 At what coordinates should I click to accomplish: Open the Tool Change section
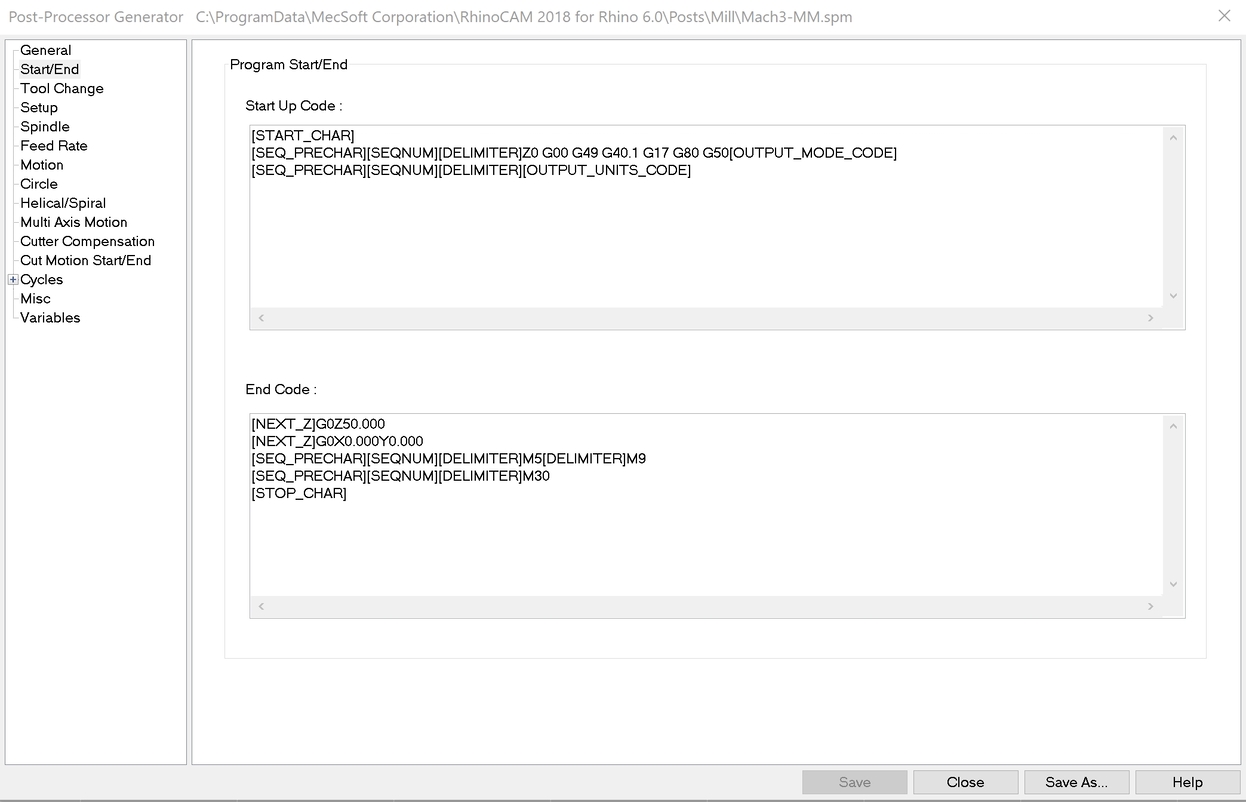coord(61,88)
